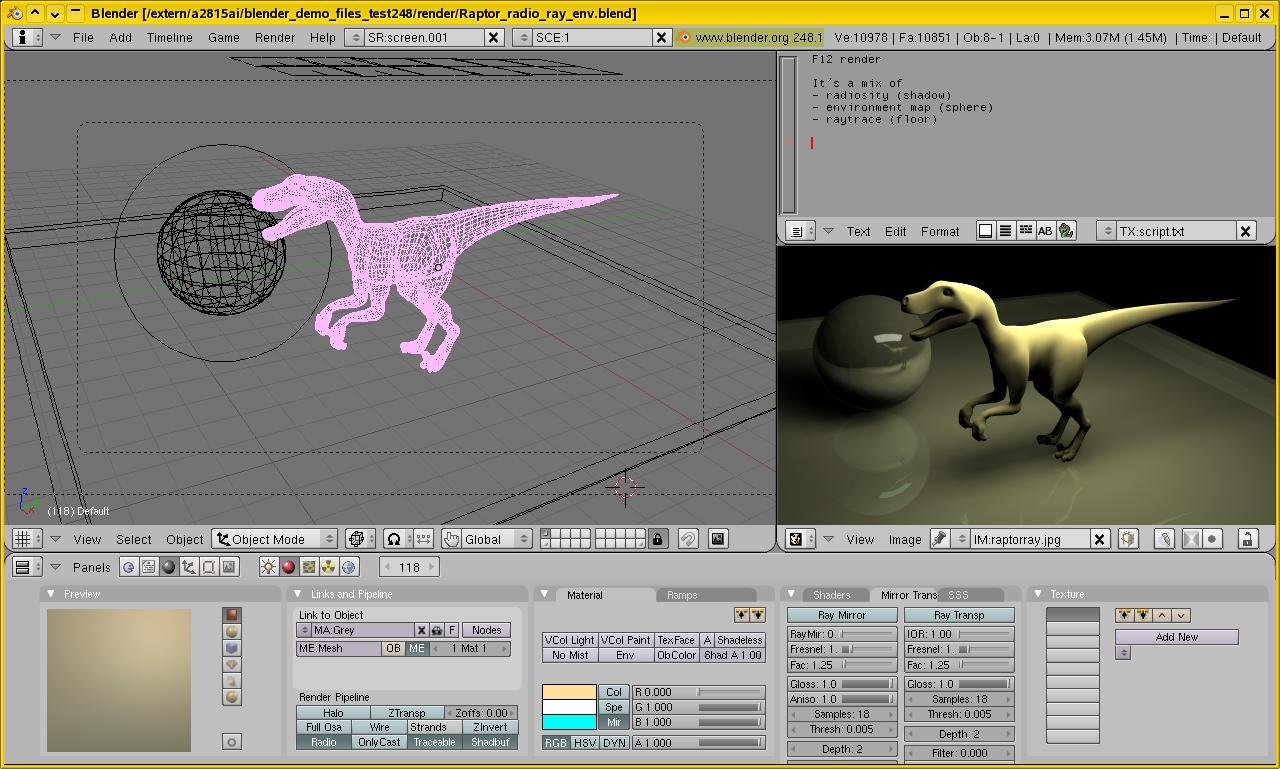
Task: Open the Format menu in text editor
Action: (x=939, y=231)
